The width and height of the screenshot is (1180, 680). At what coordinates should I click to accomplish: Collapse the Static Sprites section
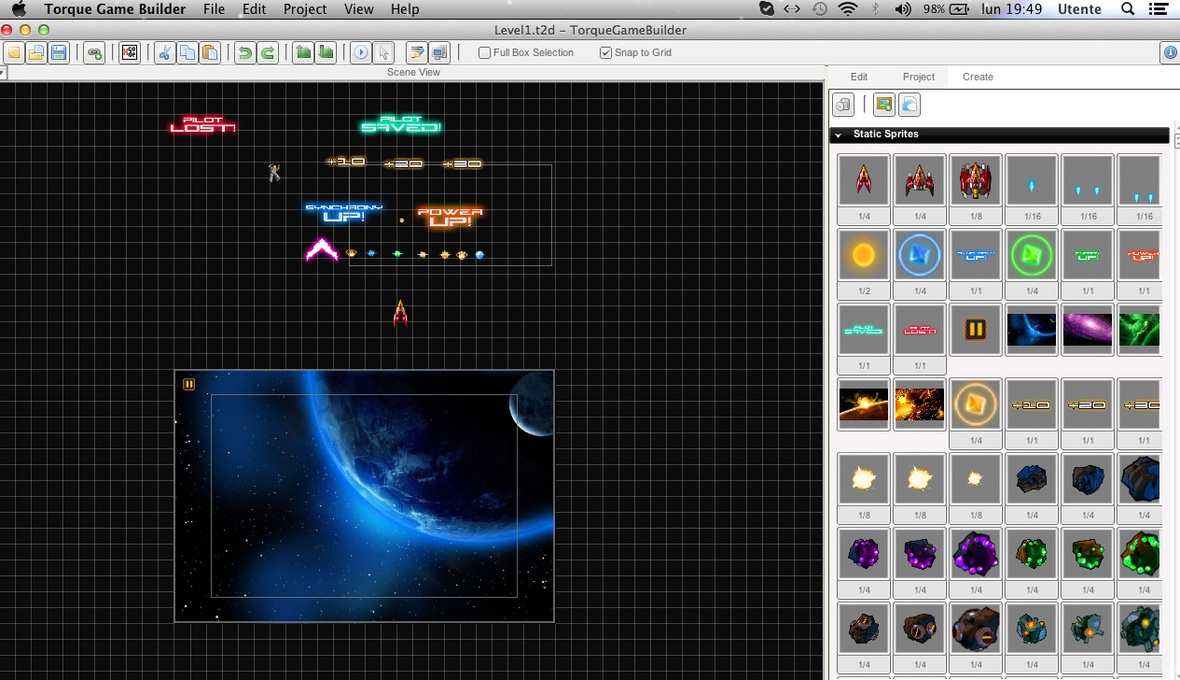[838, 134]
